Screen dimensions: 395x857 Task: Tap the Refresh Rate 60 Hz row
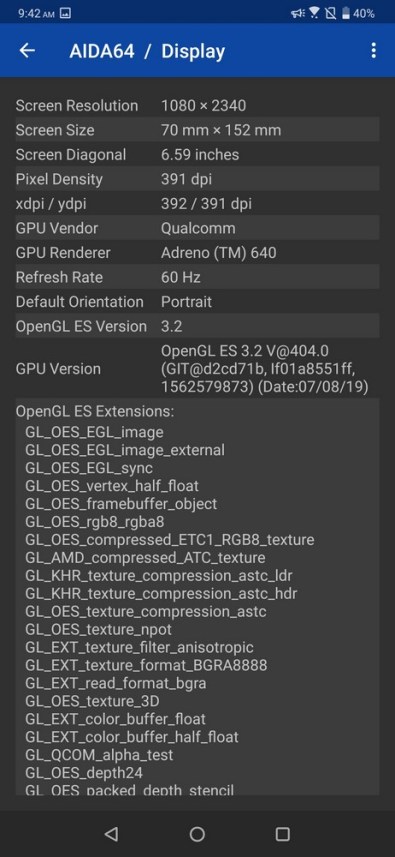click(197, 277)
